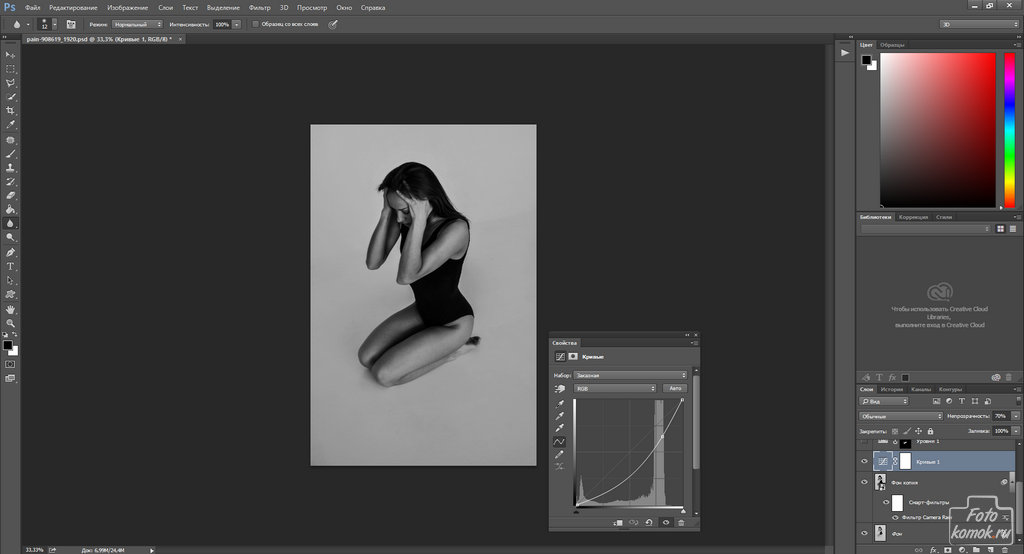
Task: Open the layer filter Вид dropdown
Action: point(884,401)
